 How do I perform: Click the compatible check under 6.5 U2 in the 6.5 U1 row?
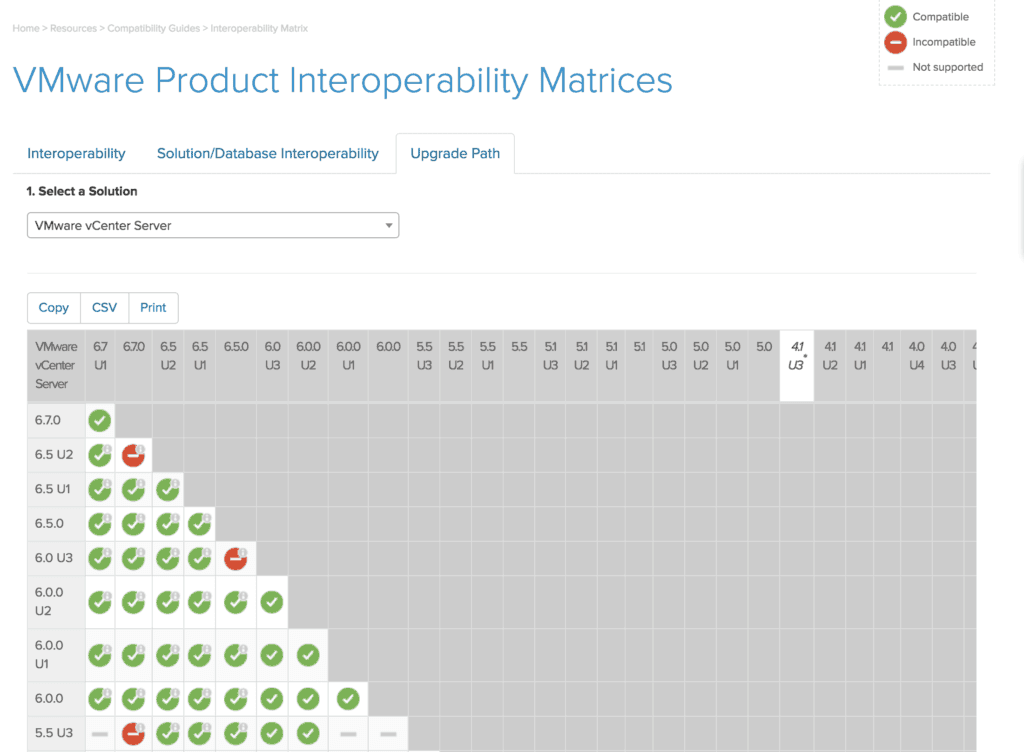click(x=168, y=490)
